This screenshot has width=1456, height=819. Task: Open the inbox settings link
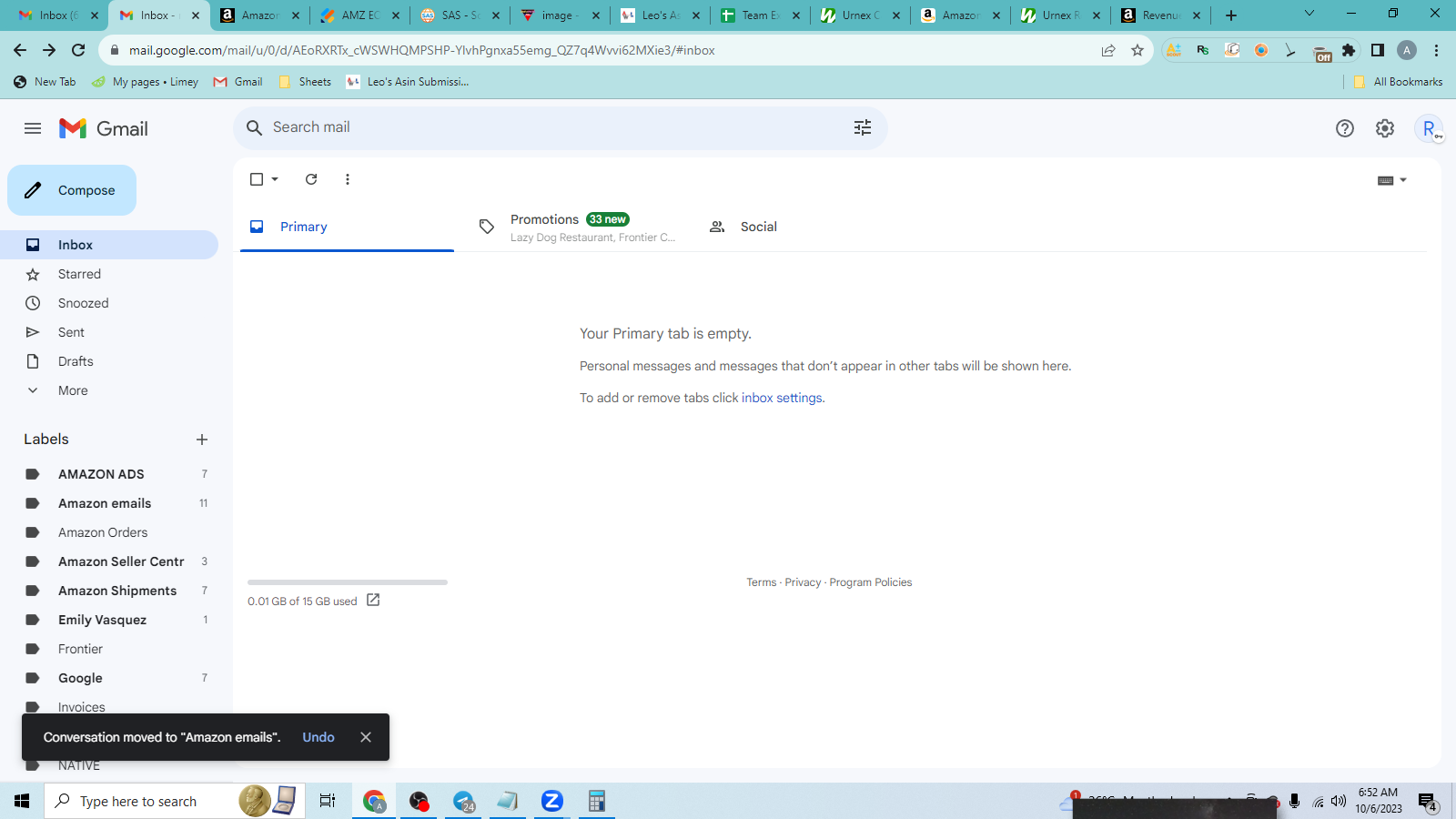(782, 398)
